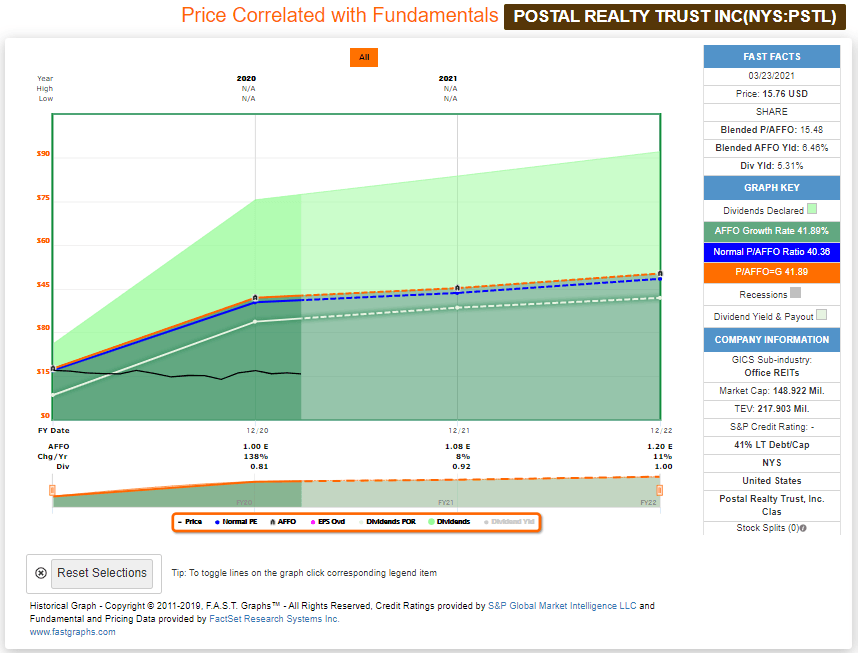
Task: Click the date 03/23/2021
Action: (772, 76)
